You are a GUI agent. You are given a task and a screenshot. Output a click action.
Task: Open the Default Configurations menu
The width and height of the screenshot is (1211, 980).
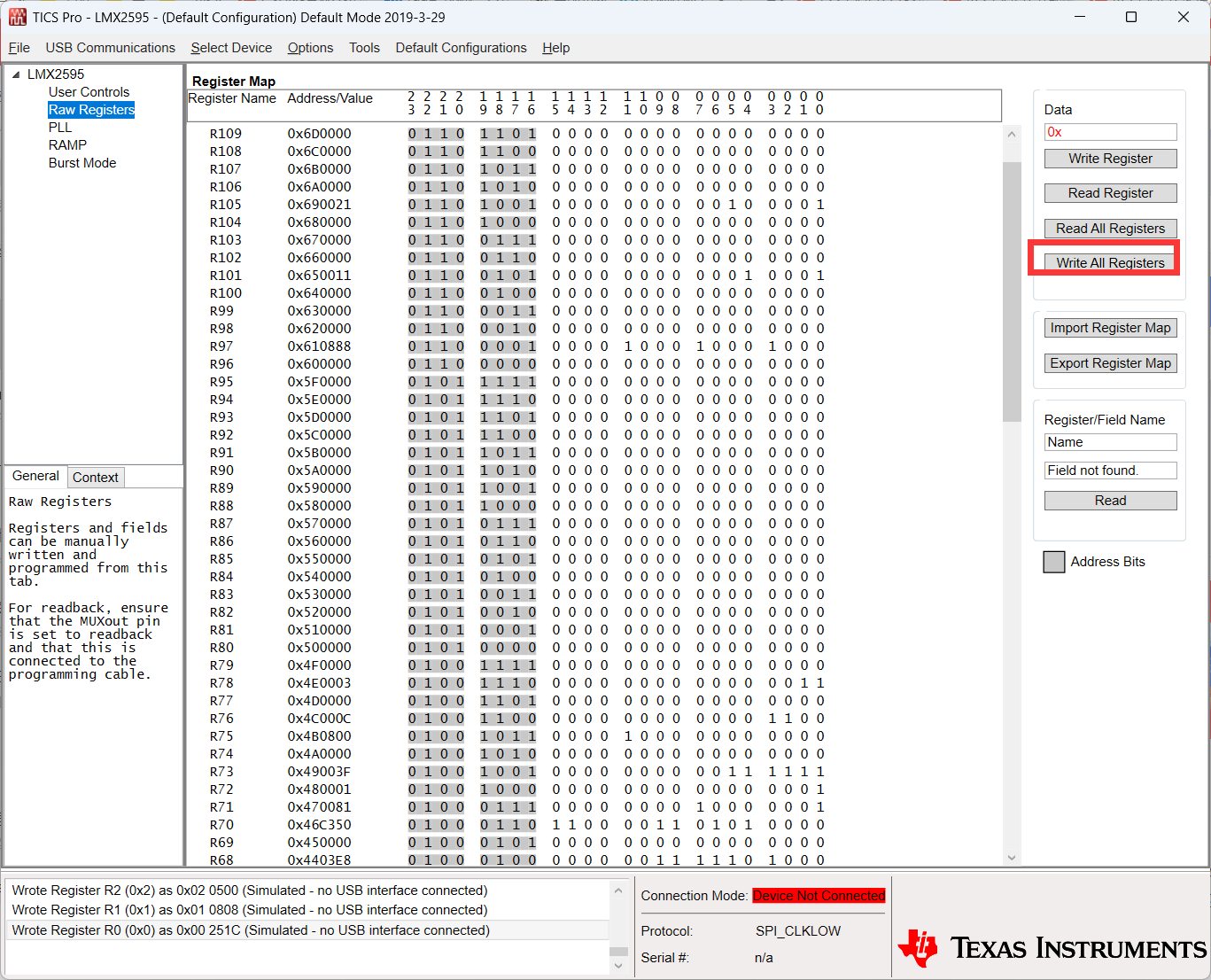click(461, 48)
